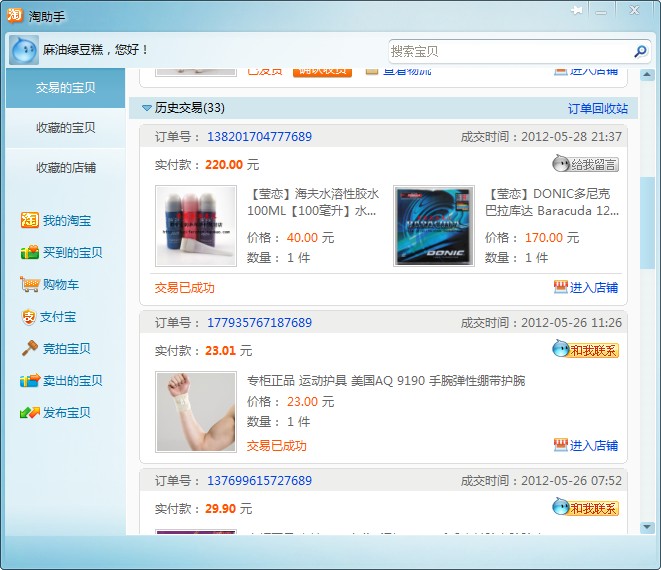Open 海夫水溶性胶水 product title

point(312,202)
